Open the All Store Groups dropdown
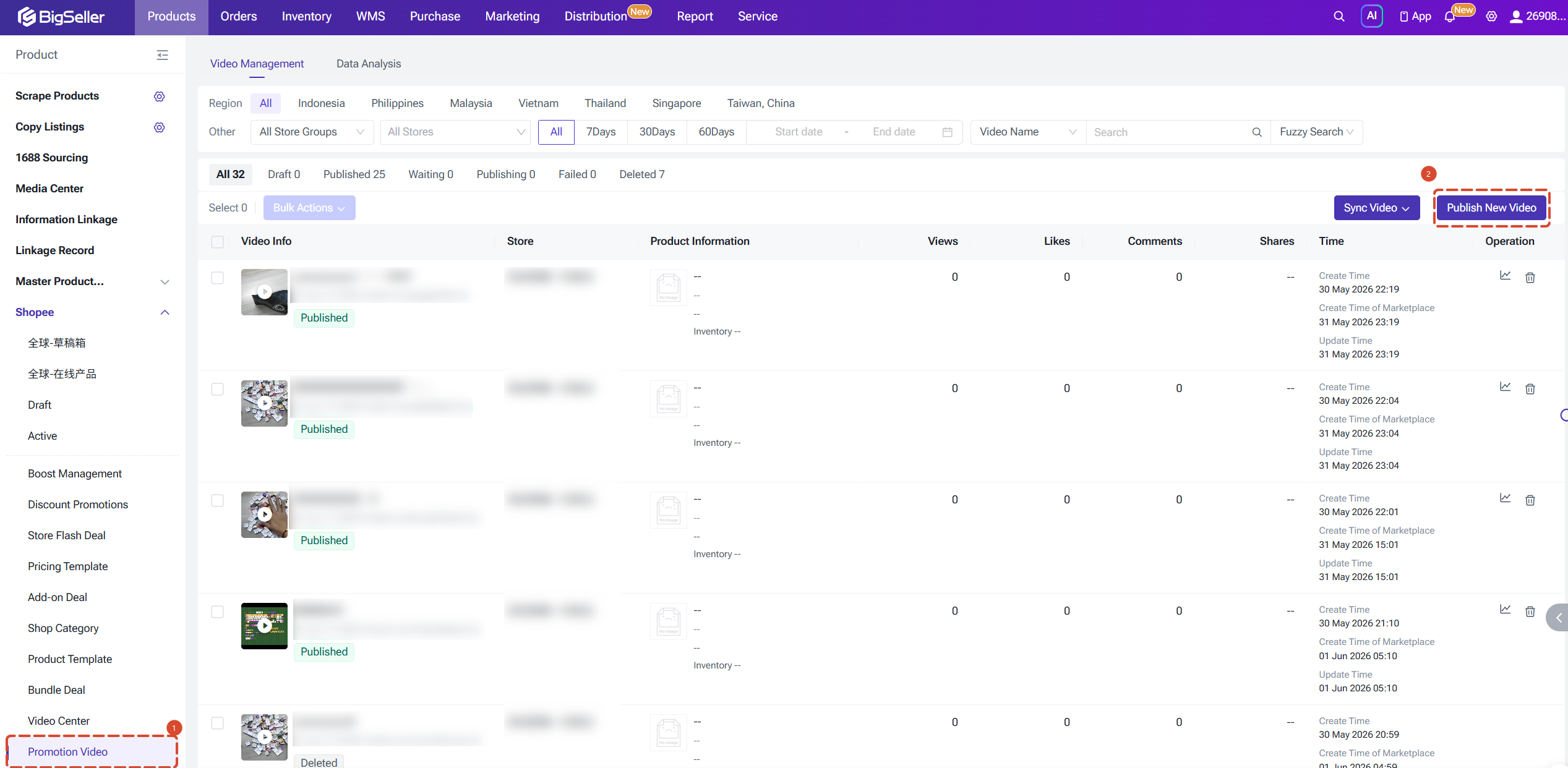Viewport: 1568px width, 768px height. 312,132
